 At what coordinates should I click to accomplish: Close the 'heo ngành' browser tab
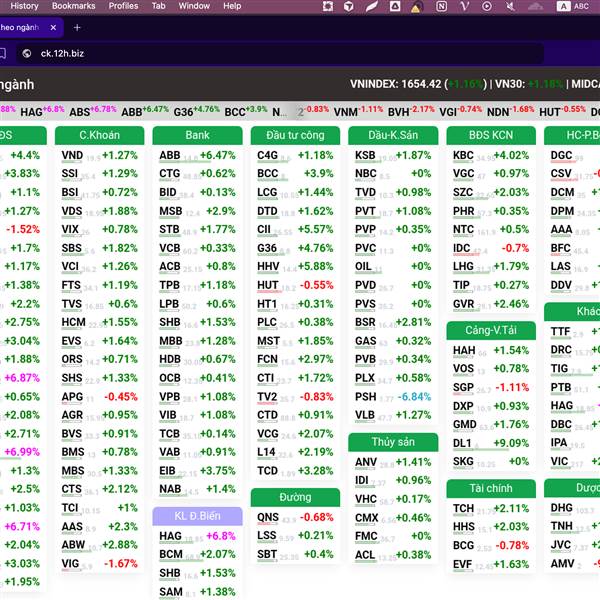point(53,28)
